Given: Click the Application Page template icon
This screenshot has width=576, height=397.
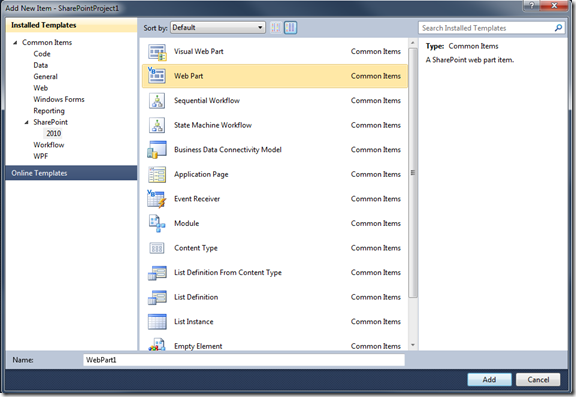Looking at the screenshot, I should [157, 174].
